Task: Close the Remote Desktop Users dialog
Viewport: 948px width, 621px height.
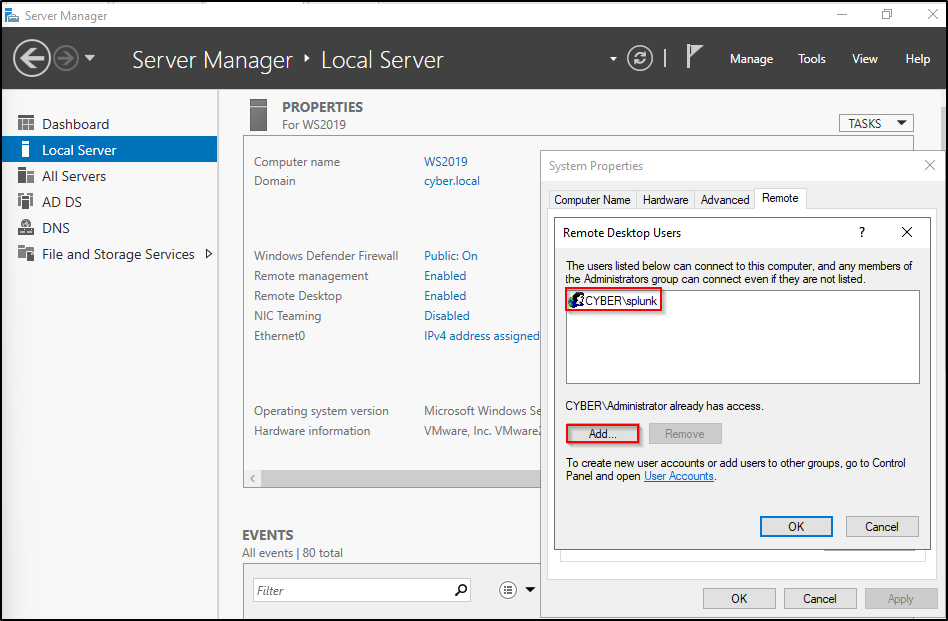Action: pos(906,232)
